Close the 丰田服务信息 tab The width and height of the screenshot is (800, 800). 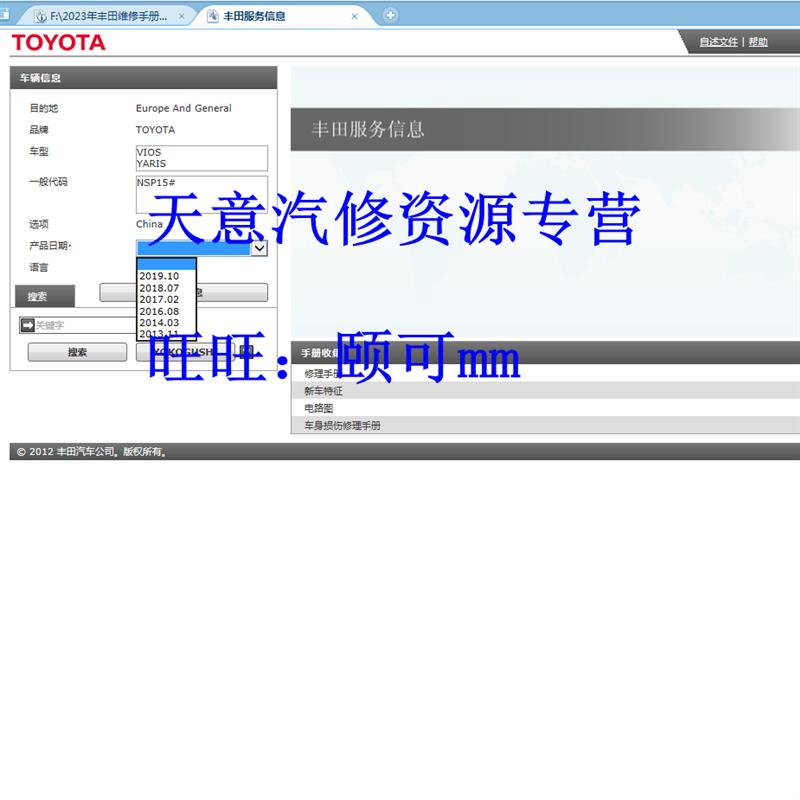click(x=355, y=16)
